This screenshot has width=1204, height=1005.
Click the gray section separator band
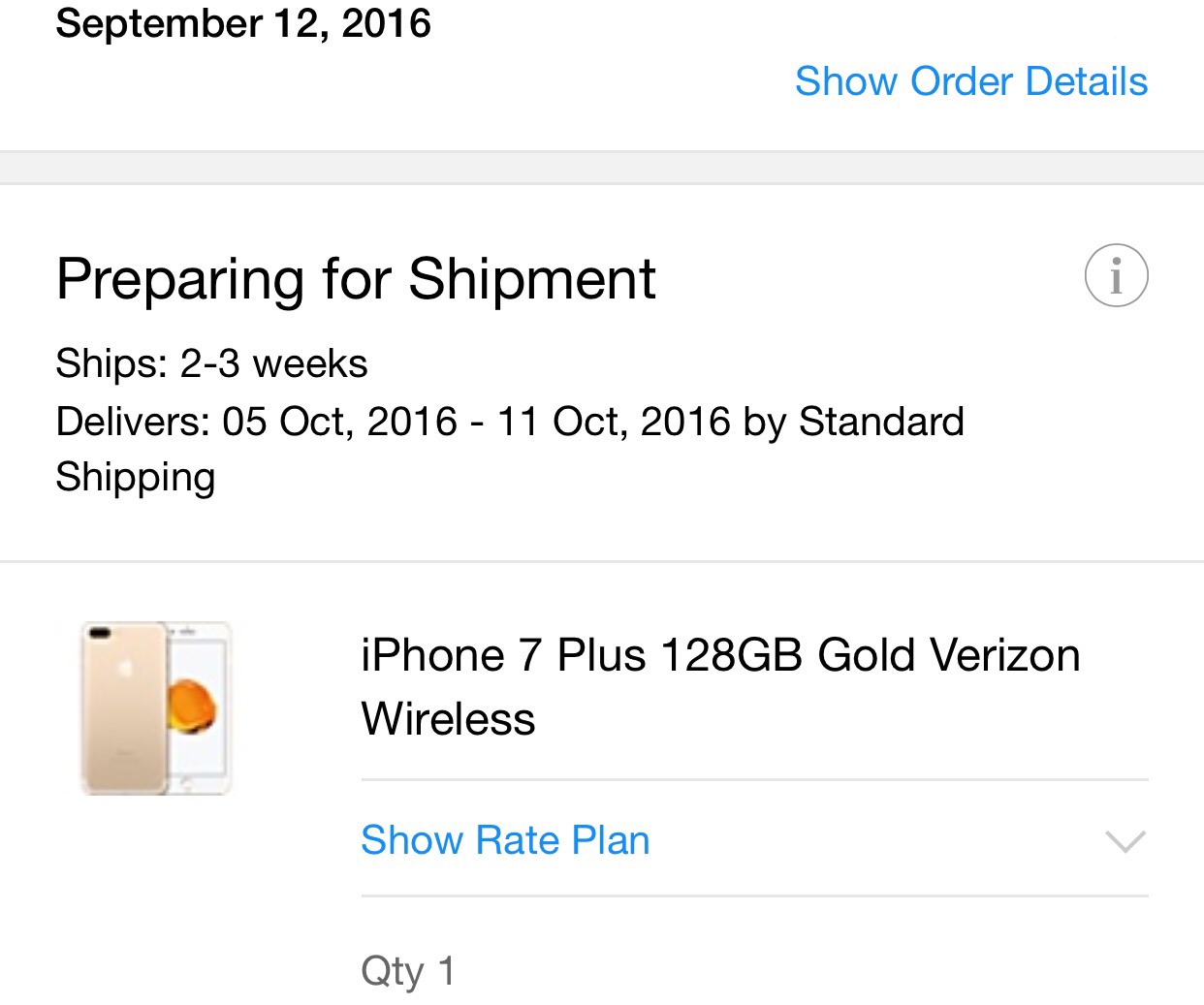point(602,167)
